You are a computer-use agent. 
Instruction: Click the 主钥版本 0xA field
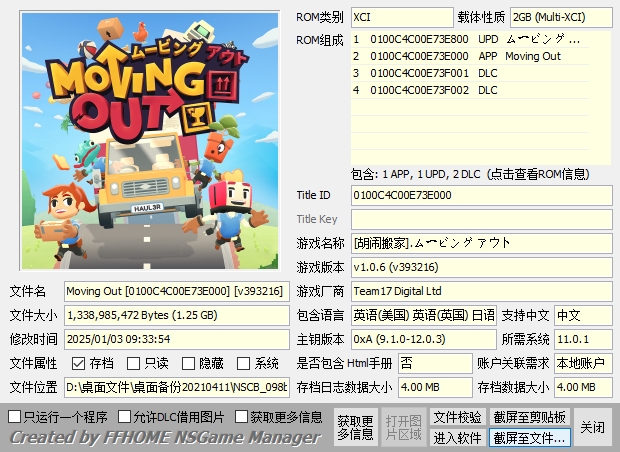coord(423,339)
